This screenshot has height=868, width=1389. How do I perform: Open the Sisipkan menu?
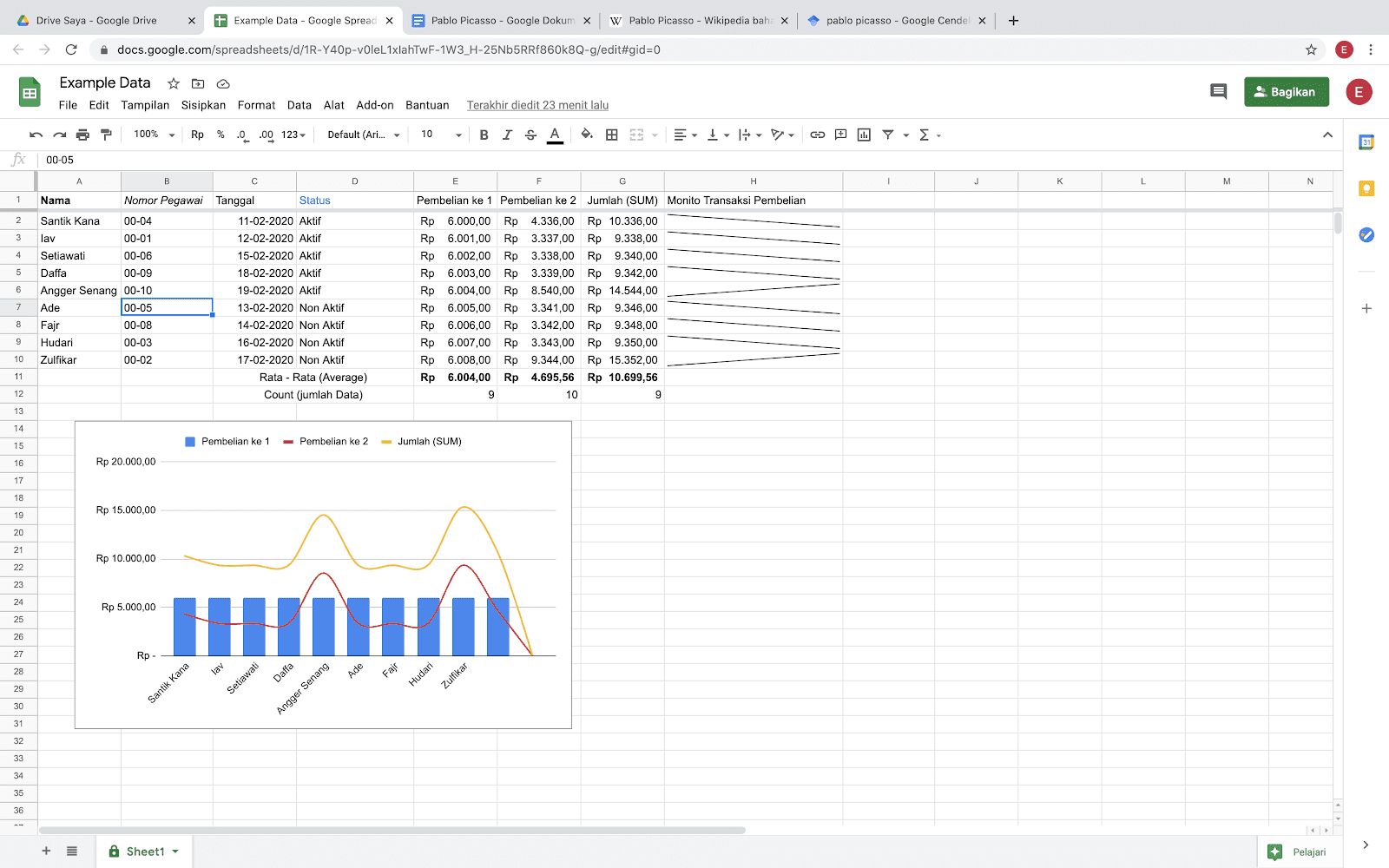[203, 105]
